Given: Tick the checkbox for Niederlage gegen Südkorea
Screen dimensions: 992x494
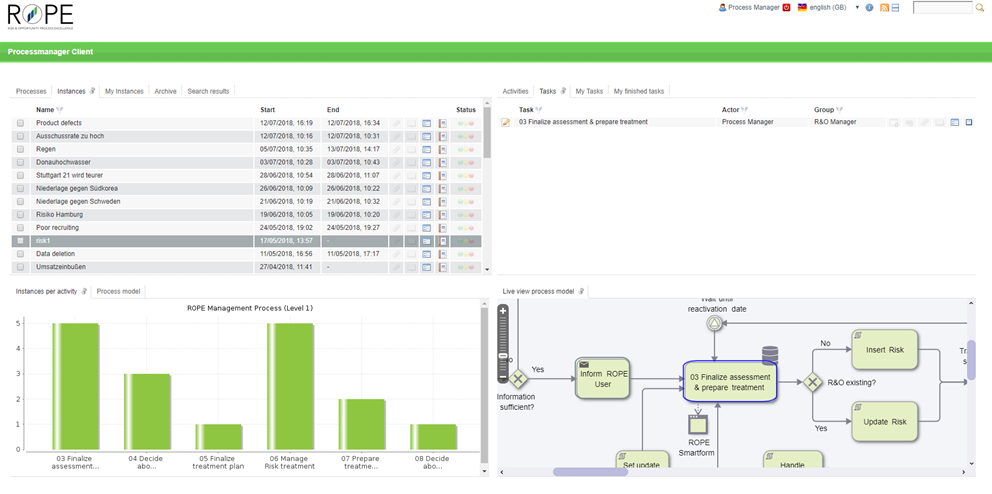Looking at the screenshot, I should [x=20, y=188].
